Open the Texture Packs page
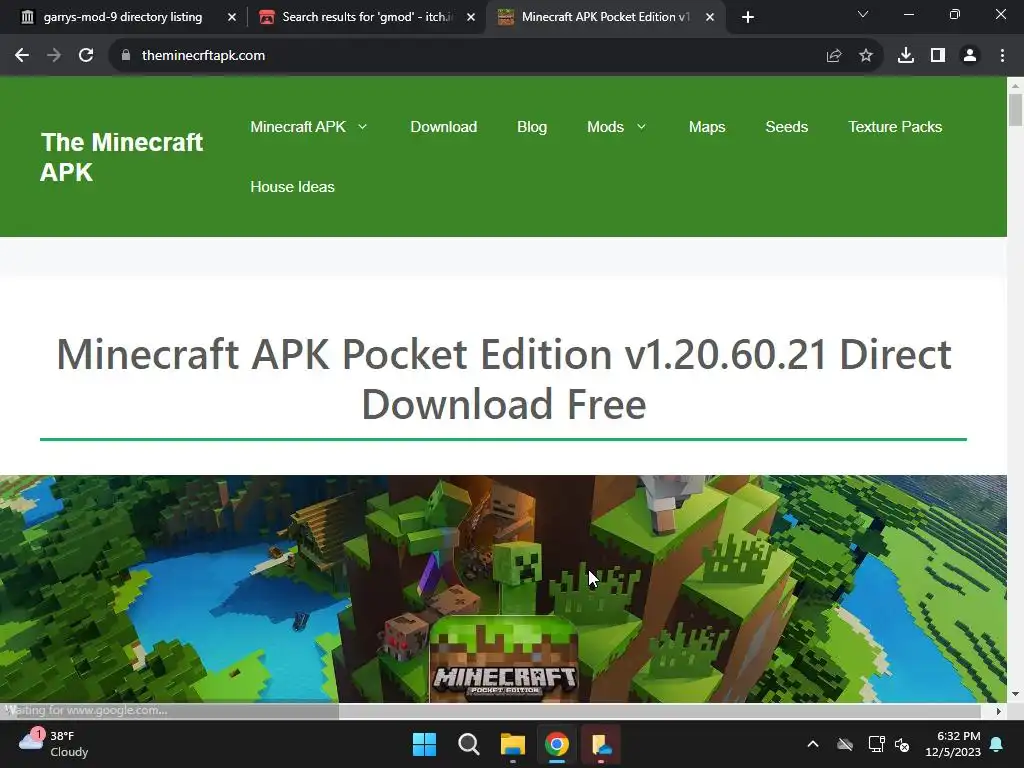 (895, 127)
